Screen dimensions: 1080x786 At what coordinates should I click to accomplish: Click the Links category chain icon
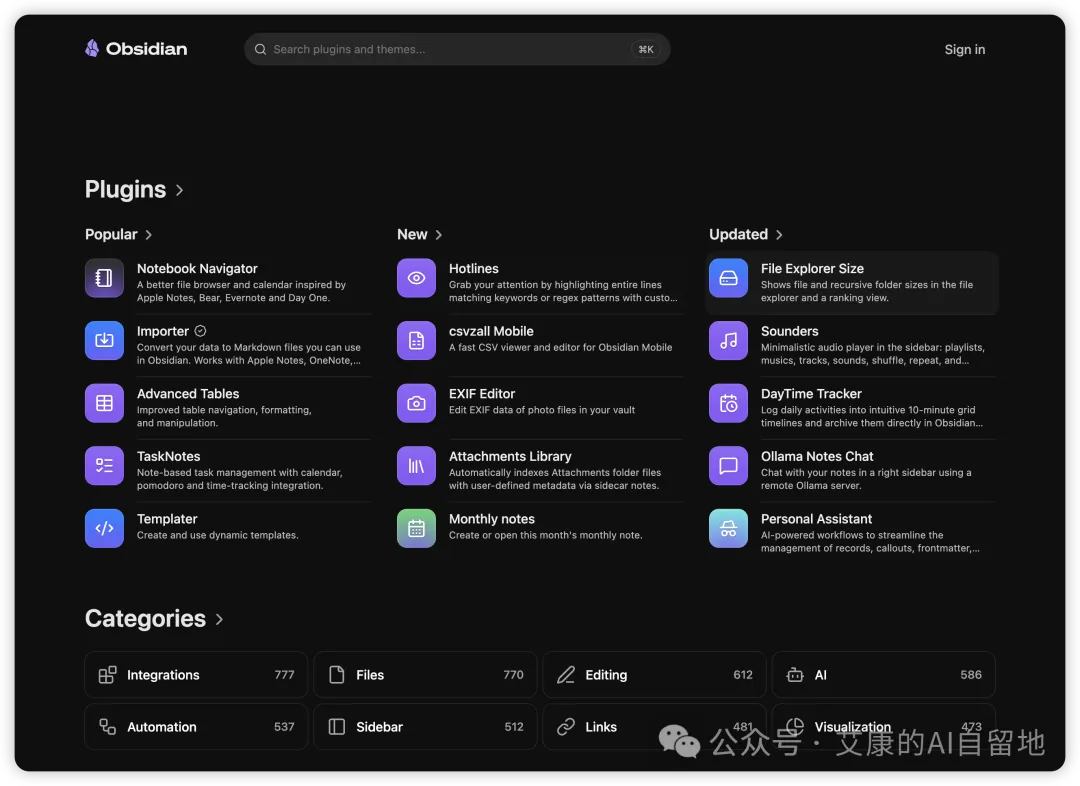click(x=566, y=727)
